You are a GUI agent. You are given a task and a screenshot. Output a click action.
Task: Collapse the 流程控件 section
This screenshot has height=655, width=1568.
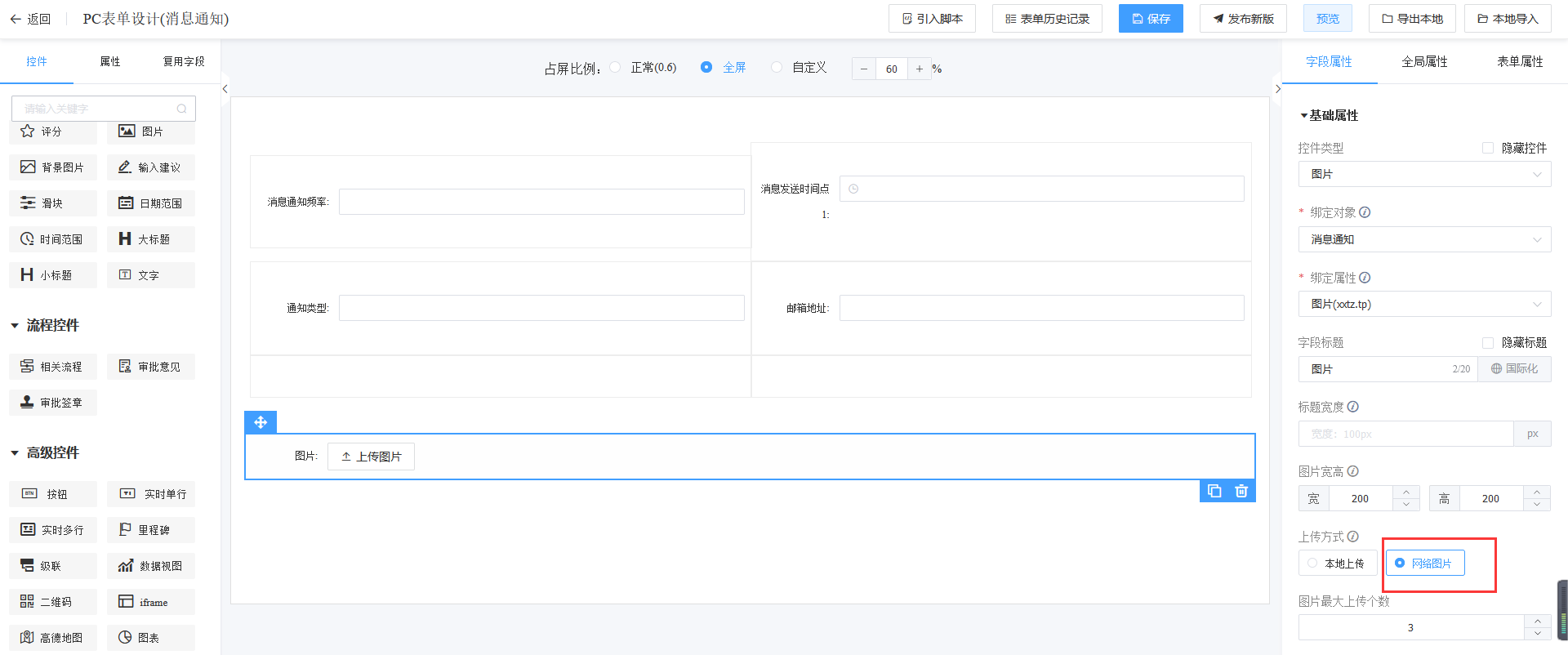click(x=15, y=326)
